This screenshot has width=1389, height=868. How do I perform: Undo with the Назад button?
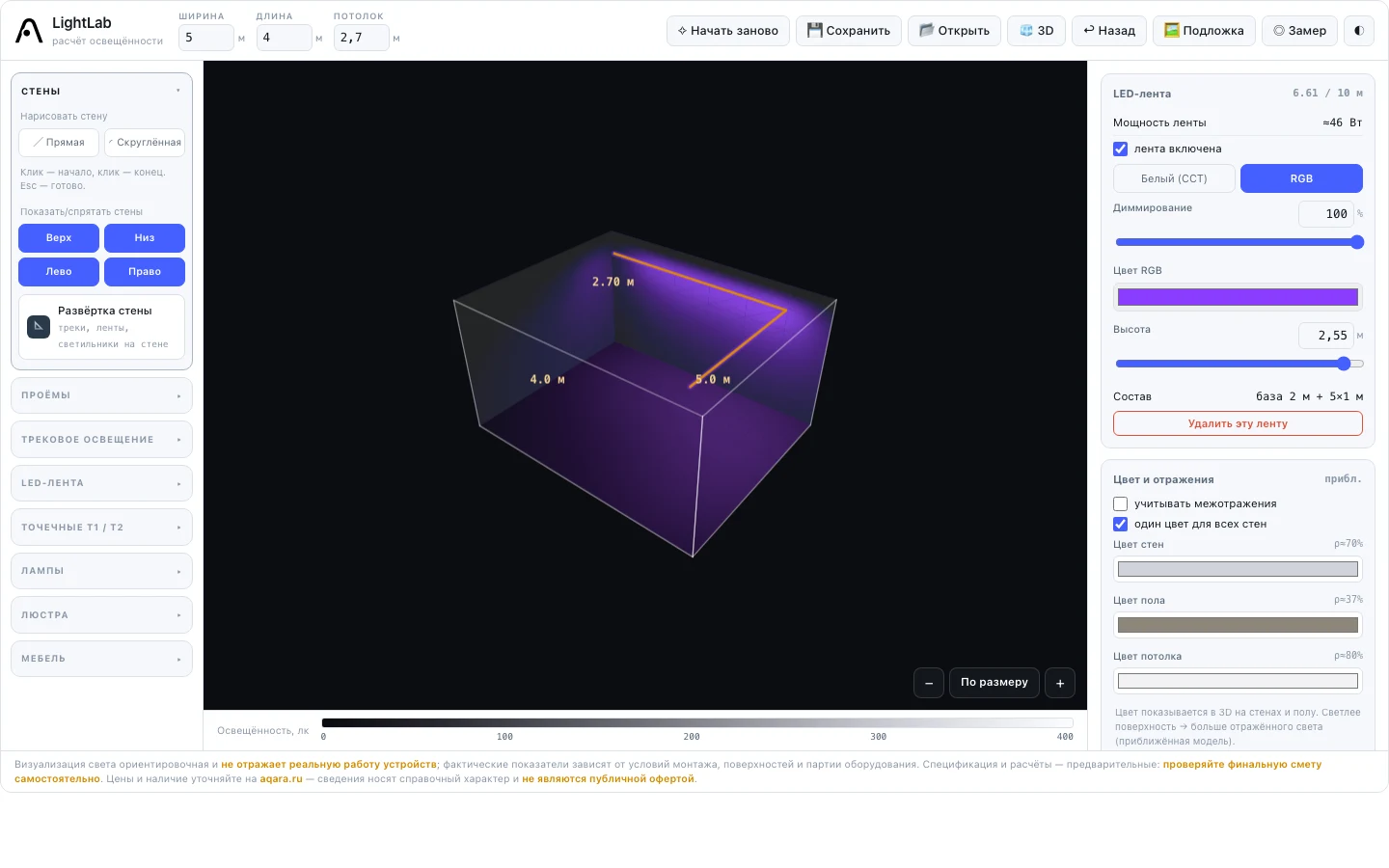click(x=1109, y=31)
